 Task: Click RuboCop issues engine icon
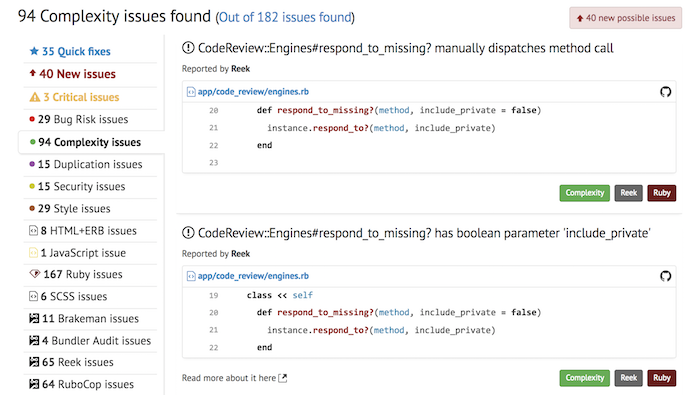coord(34,384)
